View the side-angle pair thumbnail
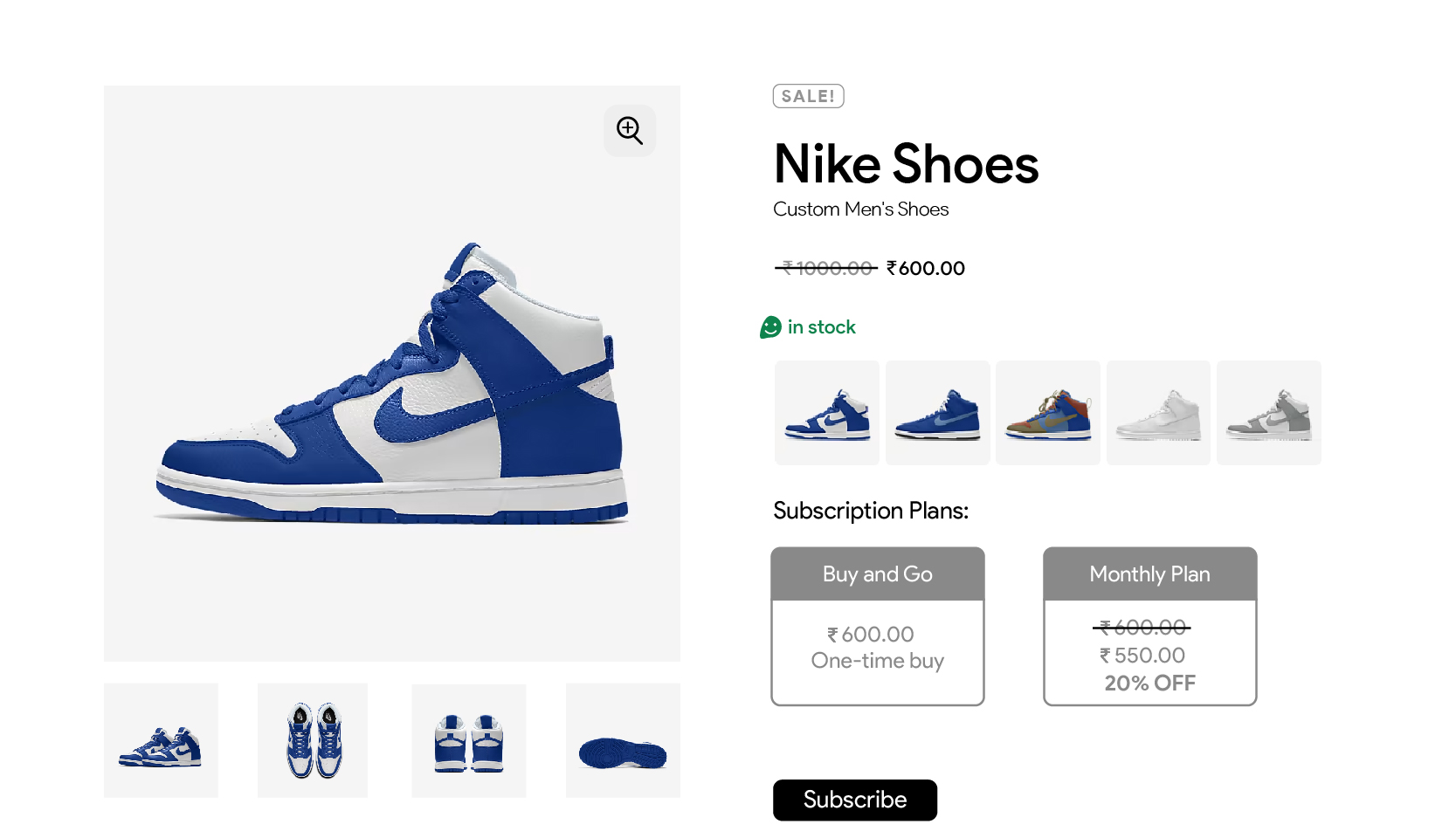The width and height of the screenshot is (1456, 838). point(161,740)
